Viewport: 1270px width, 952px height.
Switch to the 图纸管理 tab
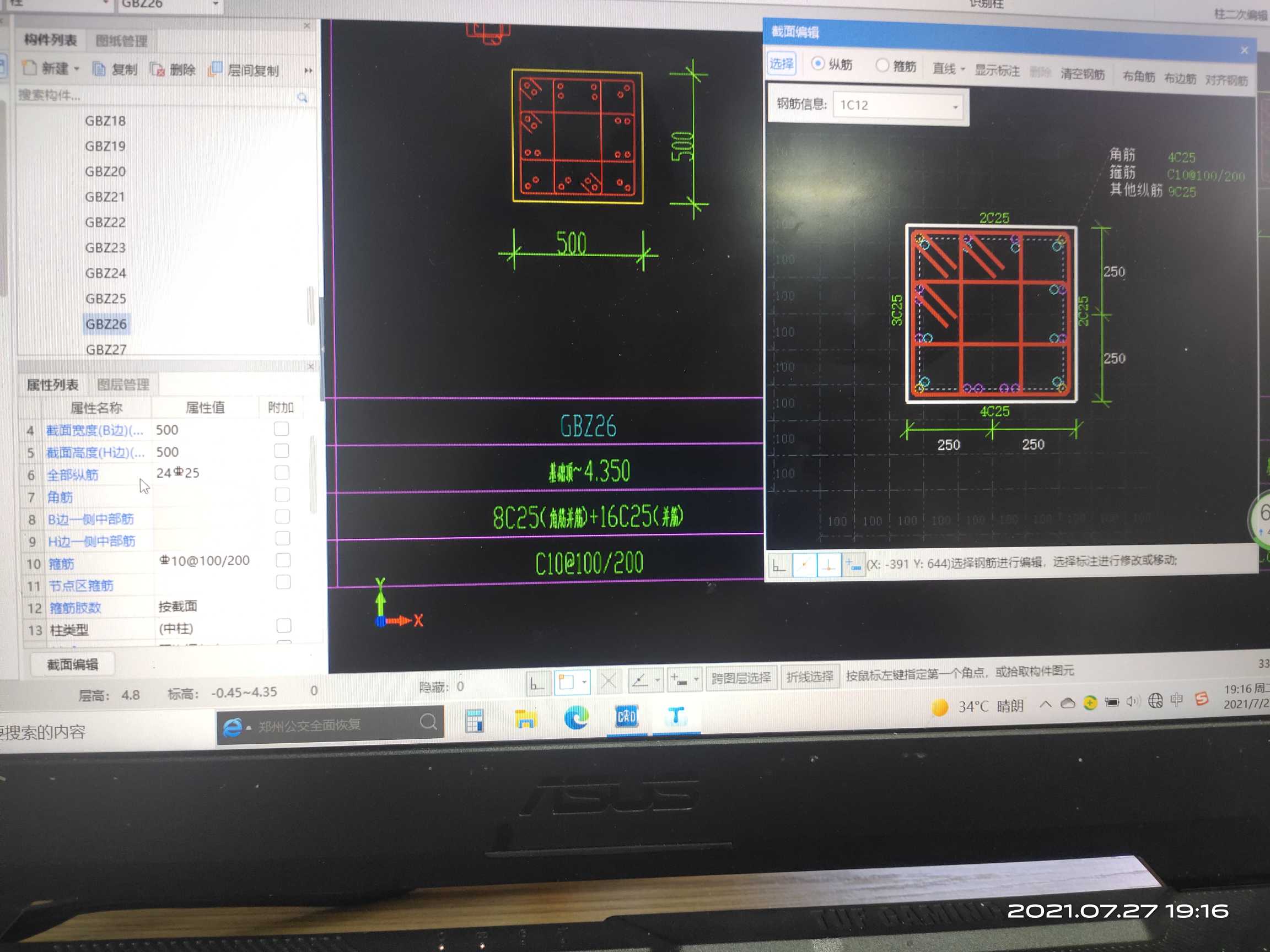click(x=121, y=41)
